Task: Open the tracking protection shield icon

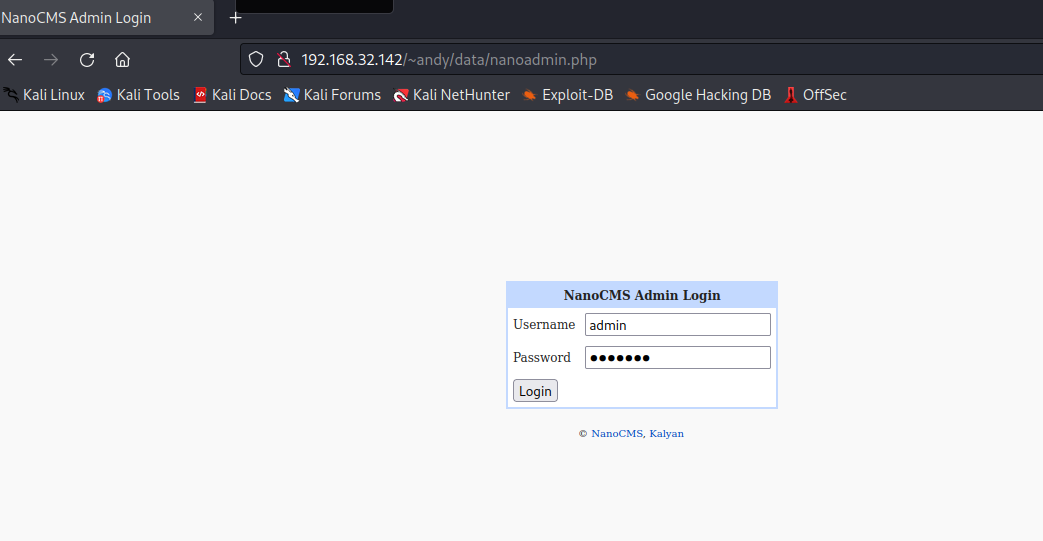Action: pos(256,59)
